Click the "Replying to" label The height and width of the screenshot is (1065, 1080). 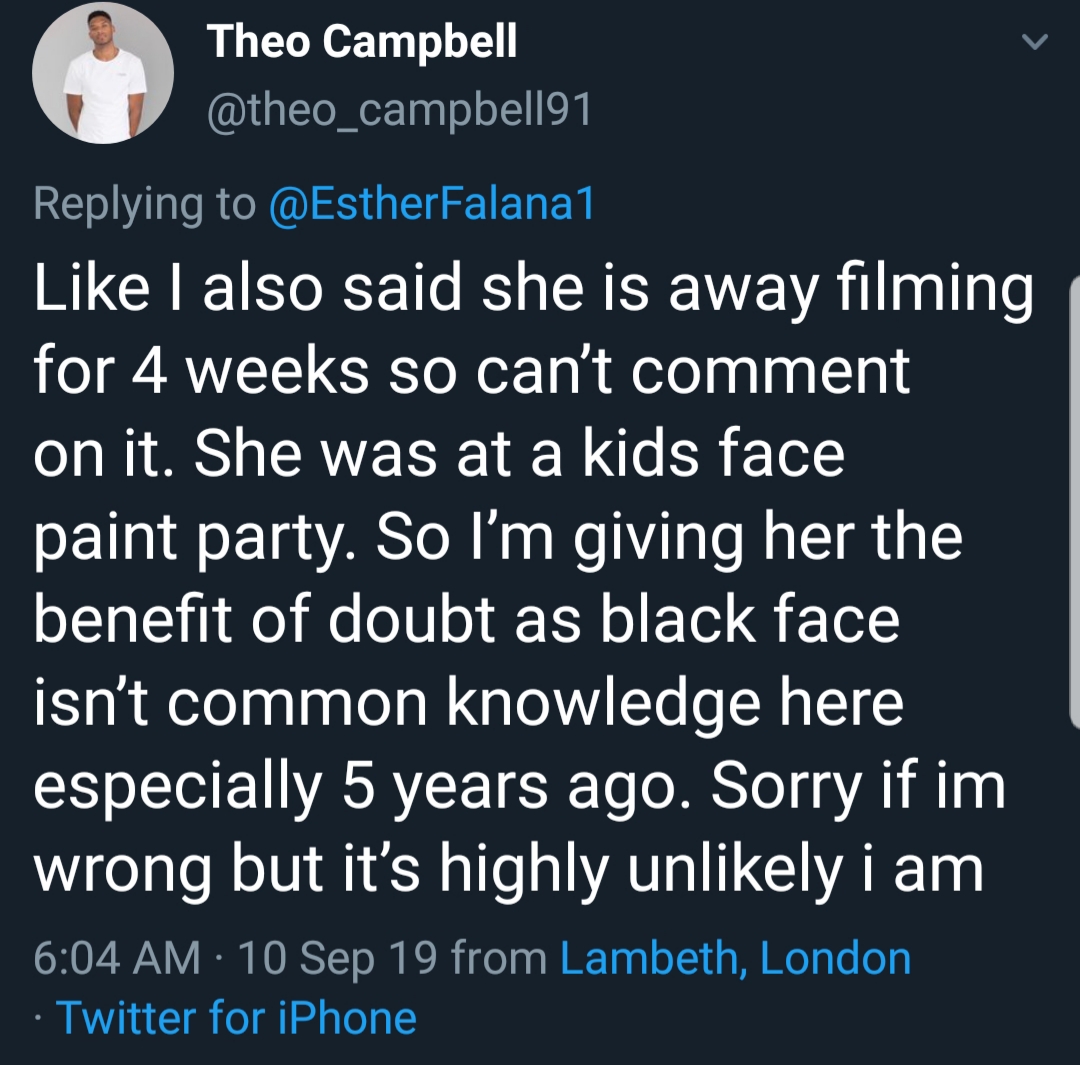144,205
